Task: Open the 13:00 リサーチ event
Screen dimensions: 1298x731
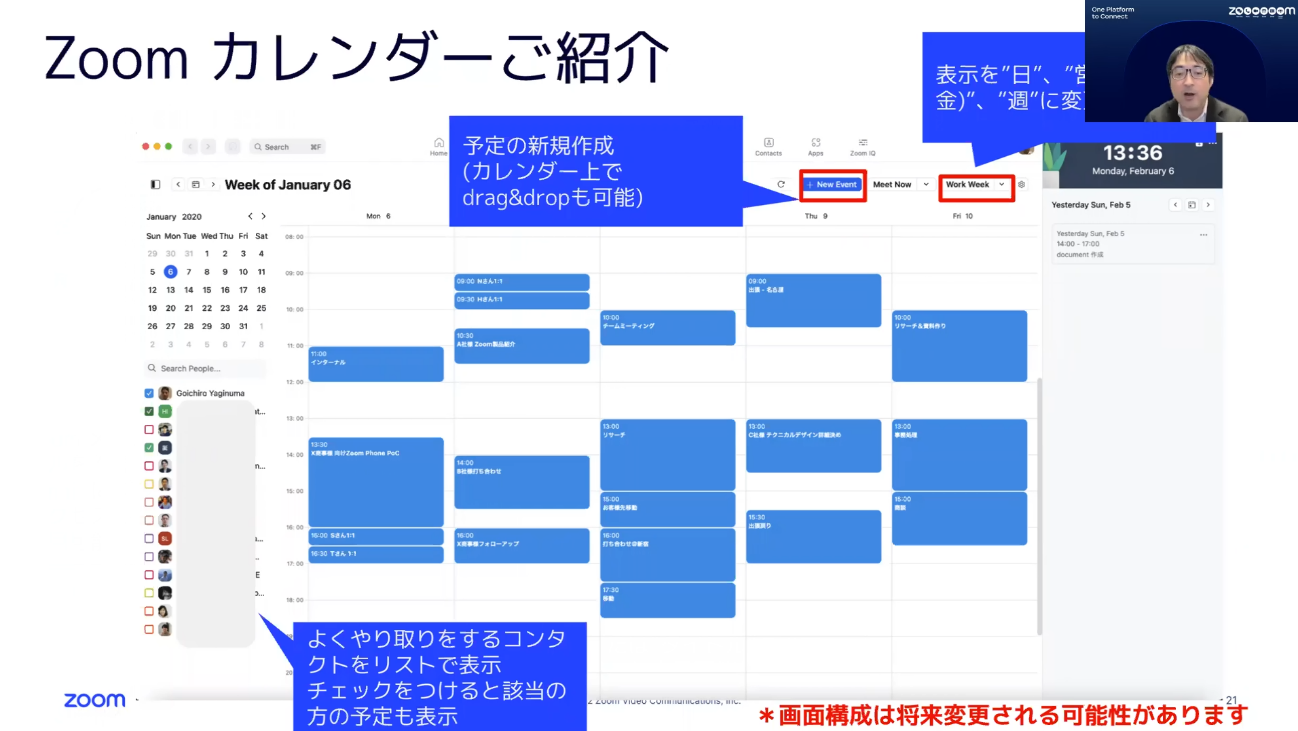Action: pyautogui.click(x=668, y=455)
